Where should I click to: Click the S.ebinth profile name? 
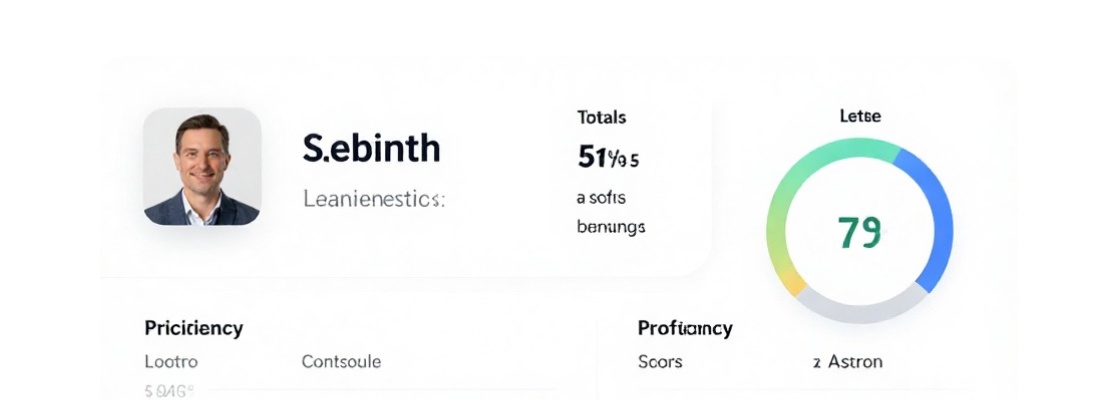click(371, 148)
